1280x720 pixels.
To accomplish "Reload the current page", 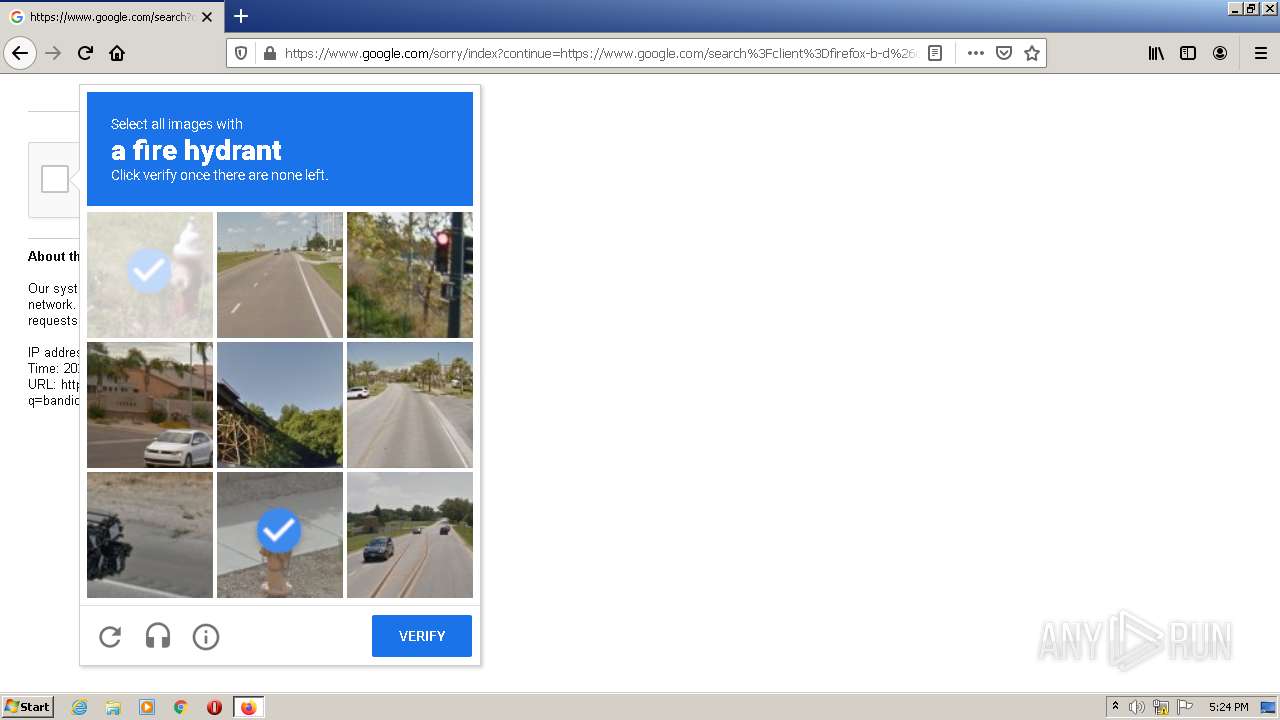I will (85, 53).
